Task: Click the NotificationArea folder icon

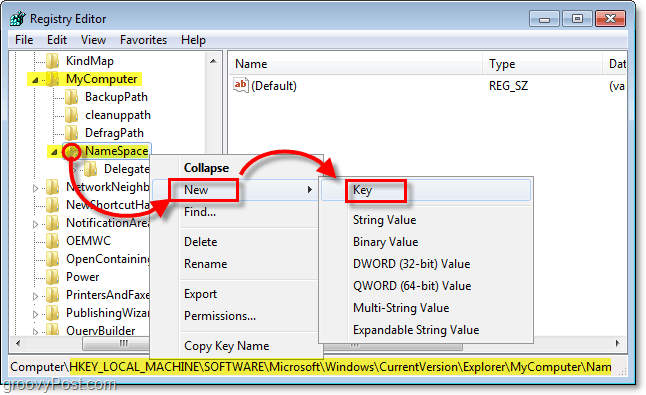Action: click(52, 223)
